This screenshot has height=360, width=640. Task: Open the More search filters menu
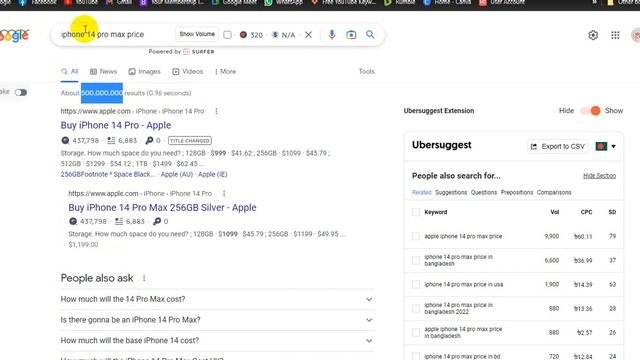(x=225, y=71)
